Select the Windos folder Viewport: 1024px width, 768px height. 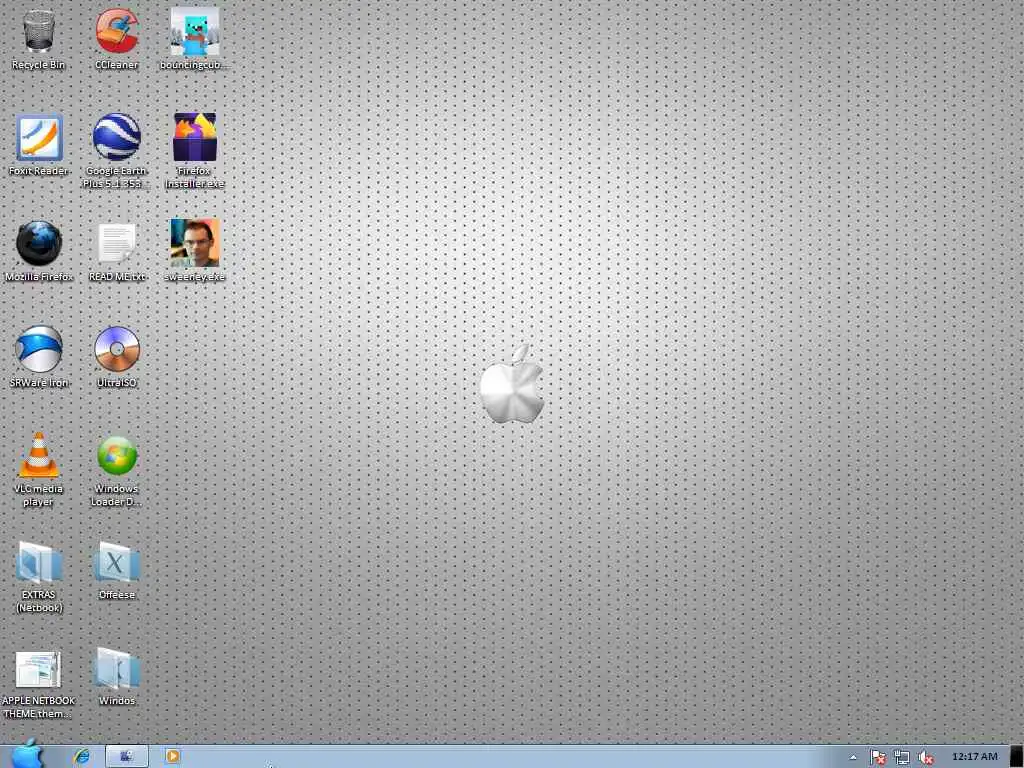[x=116, y=676]
